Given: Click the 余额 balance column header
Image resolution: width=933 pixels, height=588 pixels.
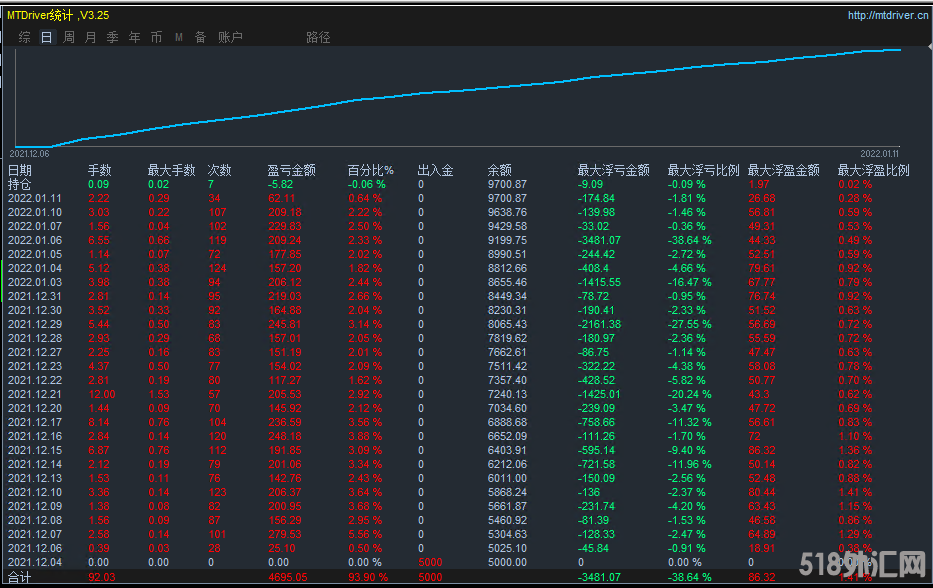Looking at the screenshot, I should pyautogui.click(x=499, y=170).
